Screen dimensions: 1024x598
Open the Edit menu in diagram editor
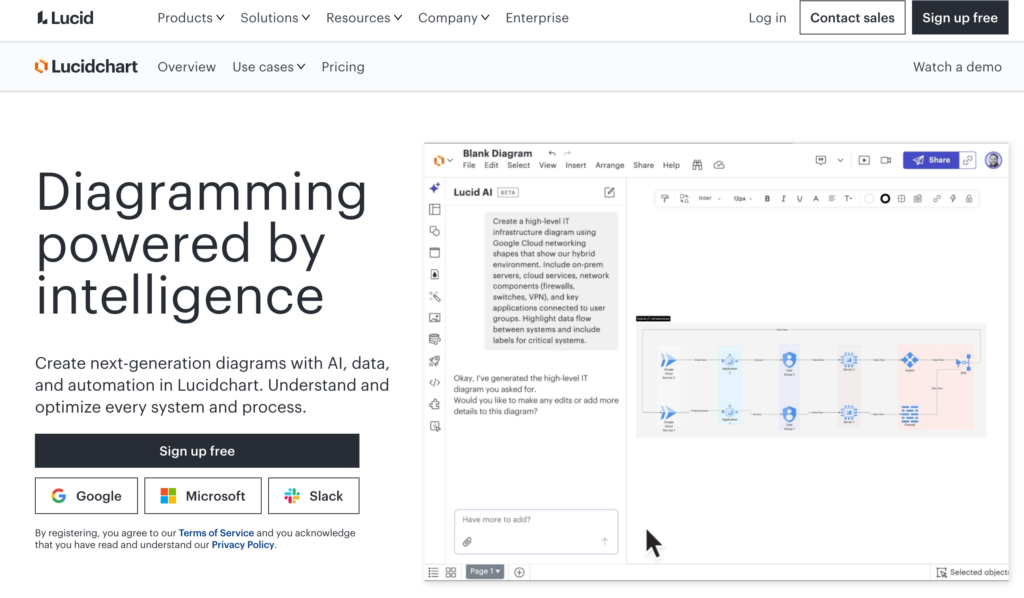click(x=491, y=165)
